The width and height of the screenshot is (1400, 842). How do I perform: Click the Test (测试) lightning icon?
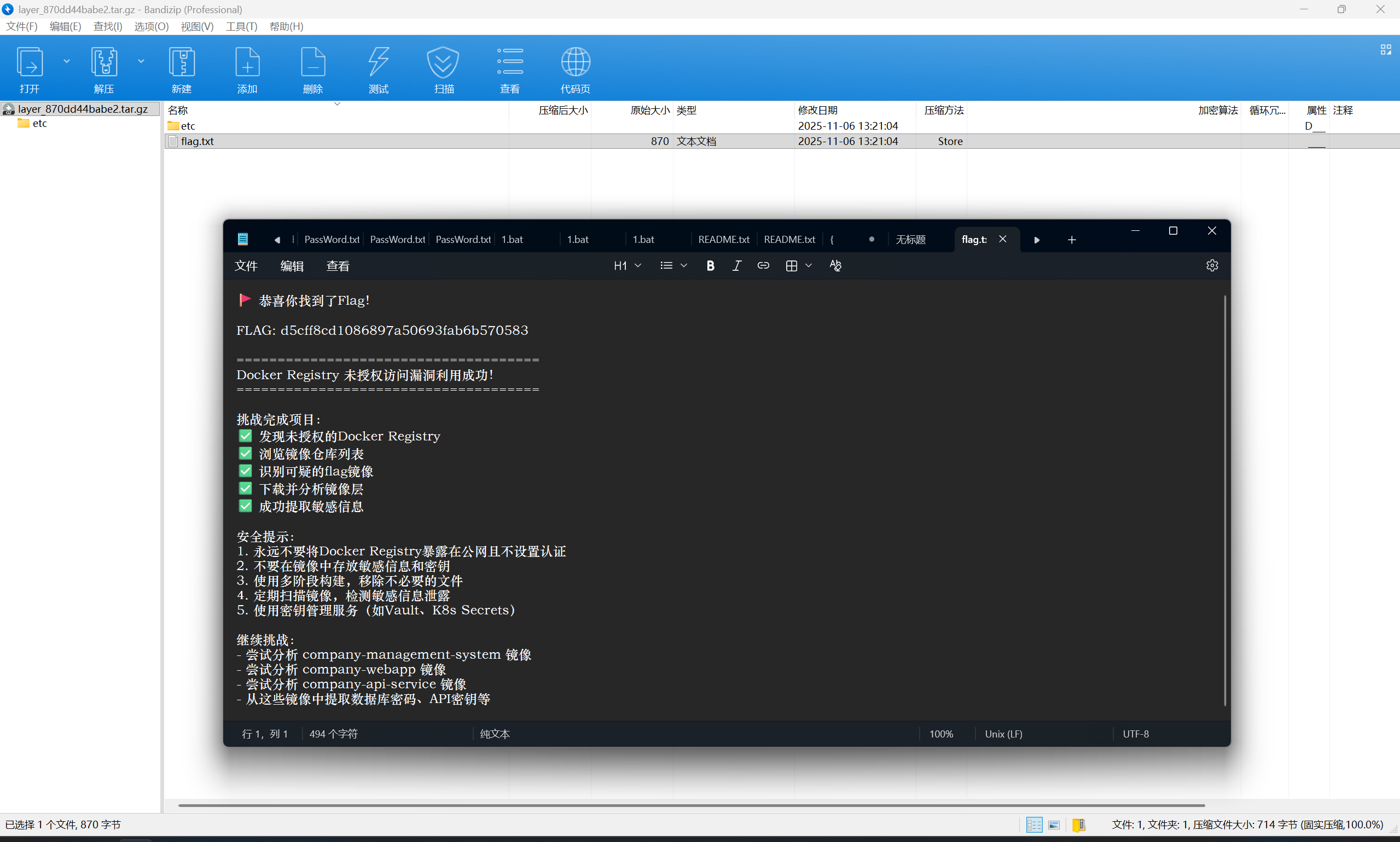point(379,62)
